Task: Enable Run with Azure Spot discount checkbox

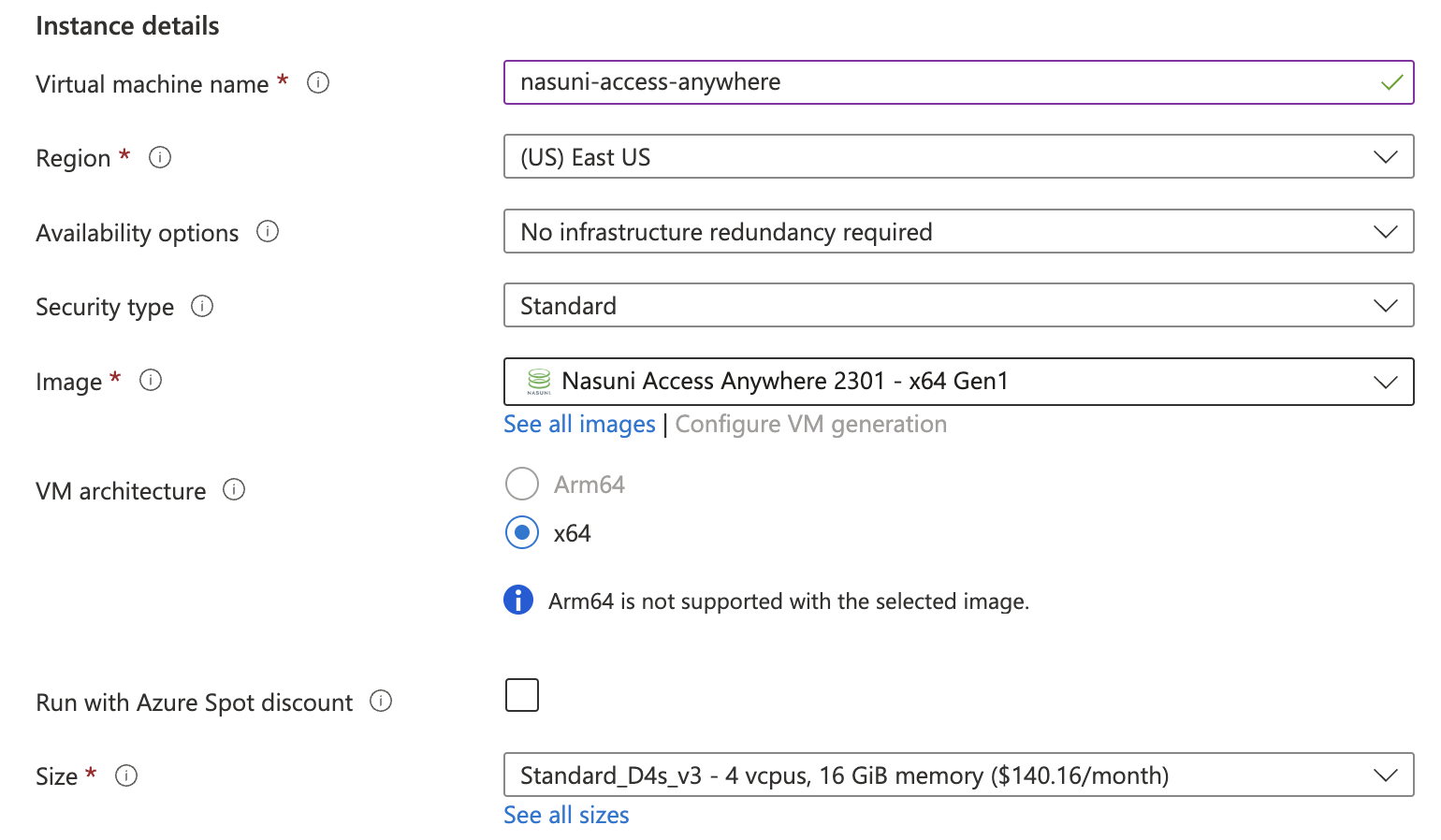Action: [522, 695]
